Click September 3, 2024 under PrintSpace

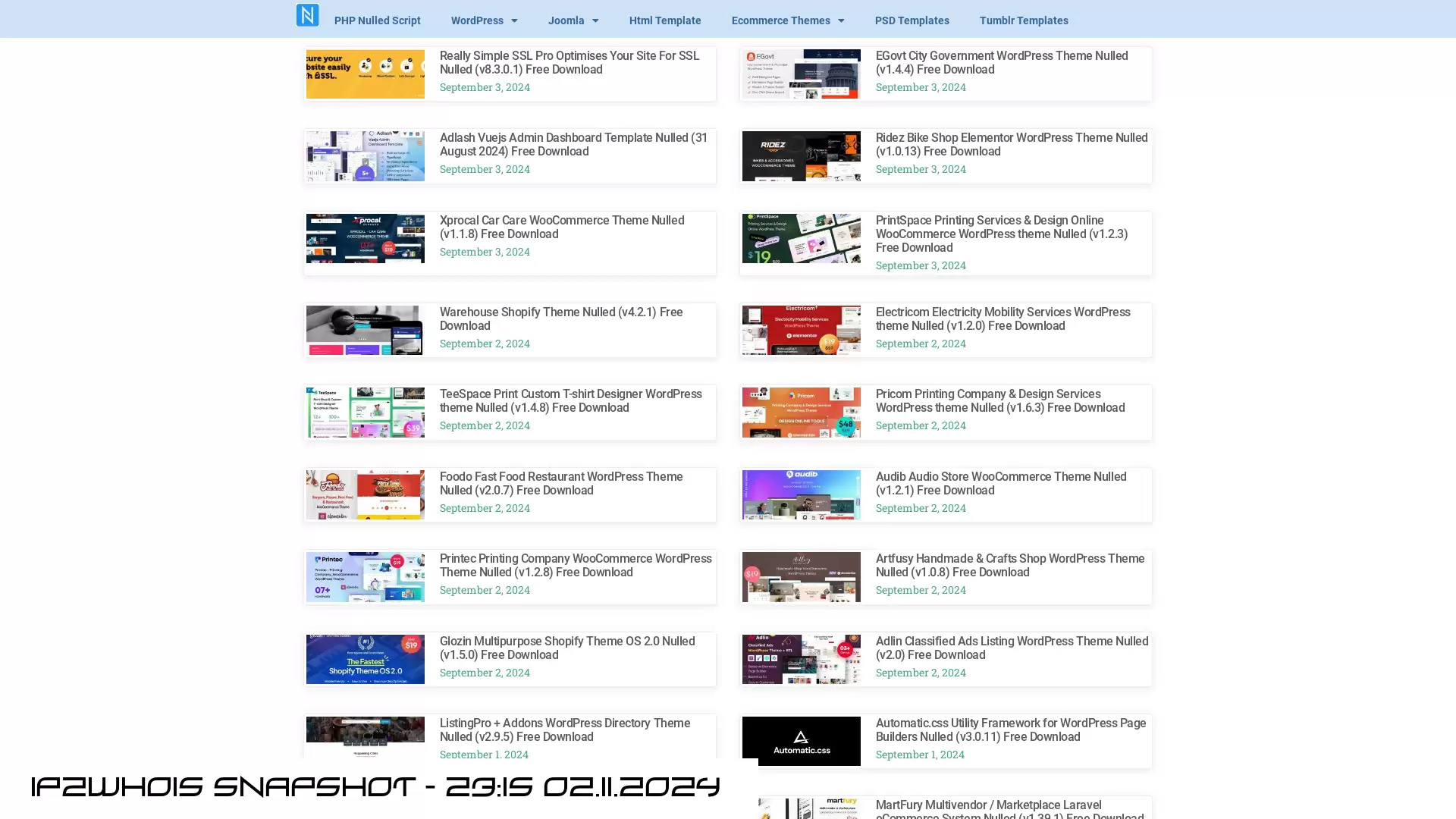(x=921, y=265)
